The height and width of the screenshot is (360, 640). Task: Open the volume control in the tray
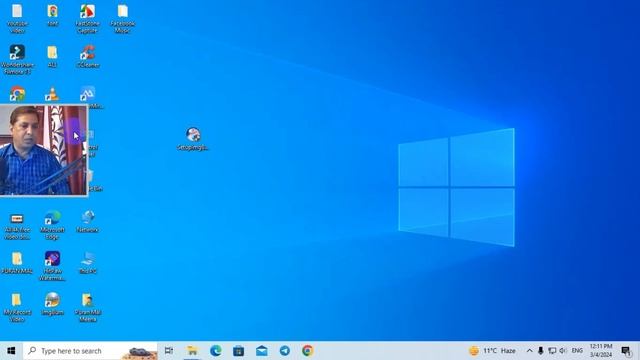563,351
